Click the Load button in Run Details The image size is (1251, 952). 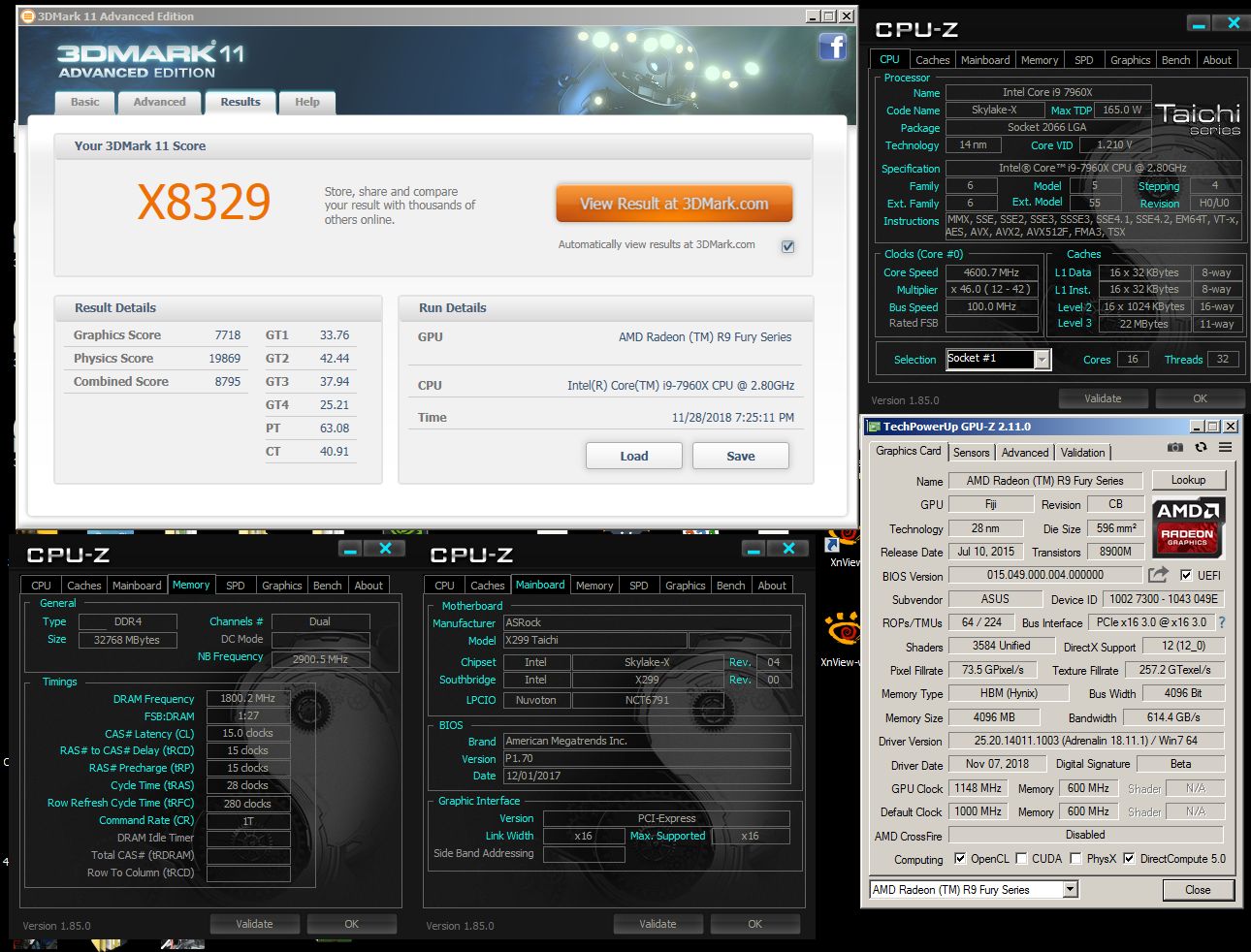[634, 456]
